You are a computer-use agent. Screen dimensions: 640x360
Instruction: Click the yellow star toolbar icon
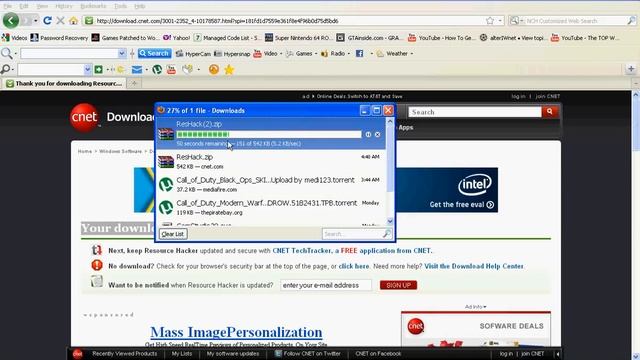point(229,70)
